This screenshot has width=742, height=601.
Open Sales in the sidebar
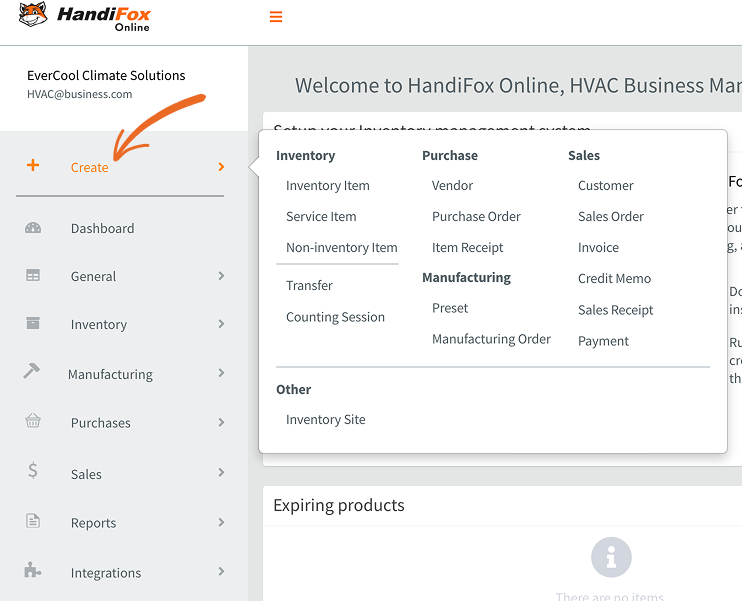tap(86, 474)
